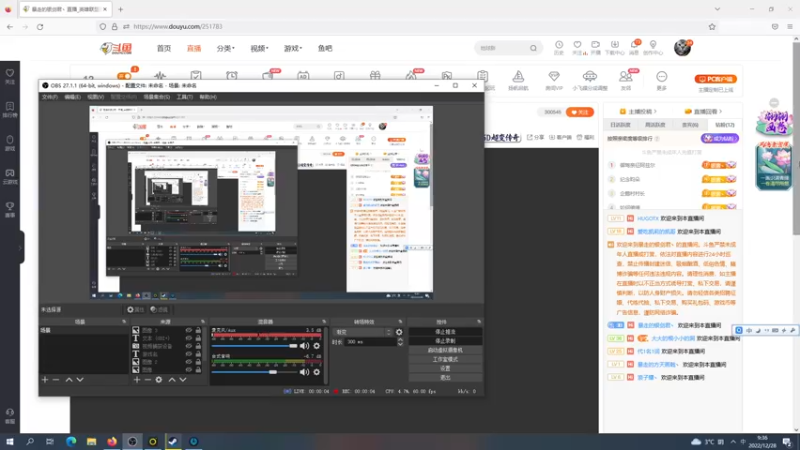Adjust the Mic/Aux volume slider
Screen dimensions: 800x450
coord(254,346)
